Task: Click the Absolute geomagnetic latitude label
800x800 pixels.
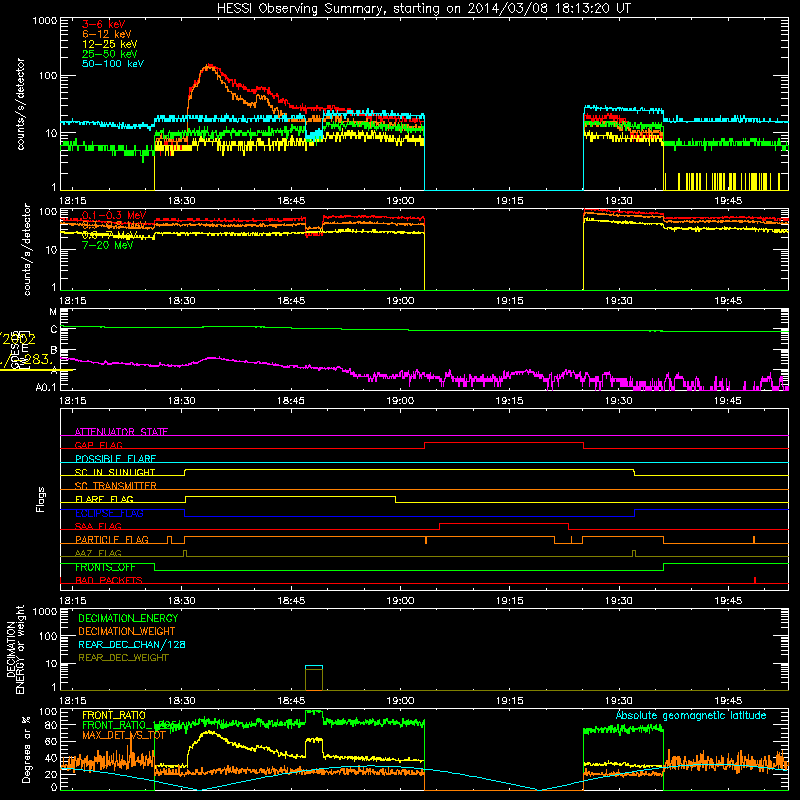Action: pyautogui.click(x=691, y=715)
